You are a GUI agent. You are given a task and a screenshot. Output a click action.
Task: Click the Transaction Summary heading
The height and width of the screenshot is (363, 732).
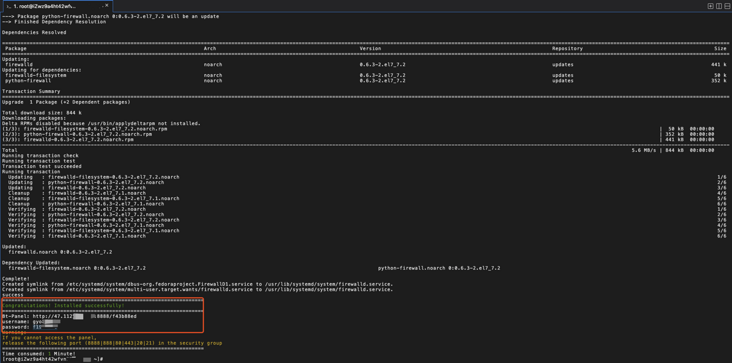coord(31,91)
